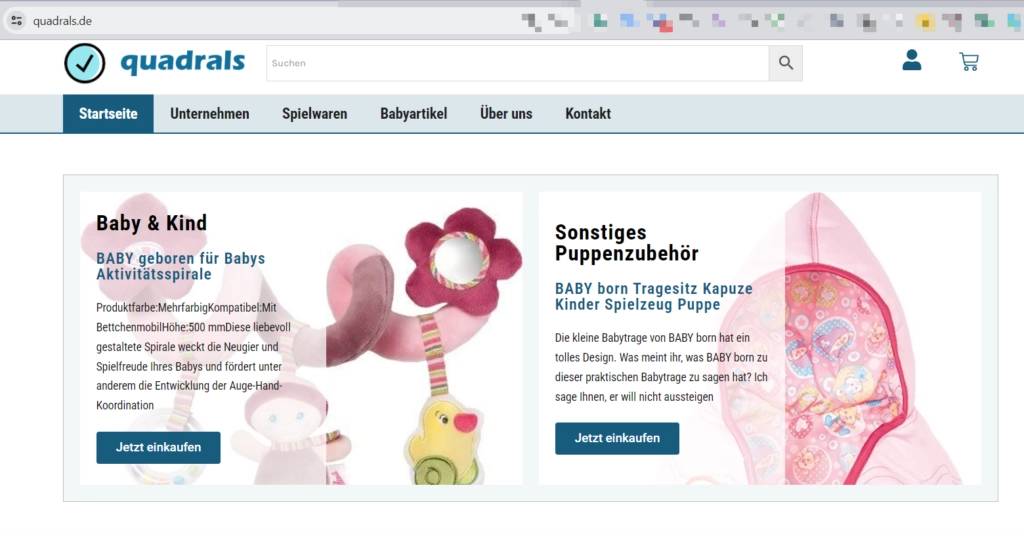This screenshot has height=536, width=1024.
Task: Open BABY geboren für Babys Aktivitätsspirale link
Action: 180,266
